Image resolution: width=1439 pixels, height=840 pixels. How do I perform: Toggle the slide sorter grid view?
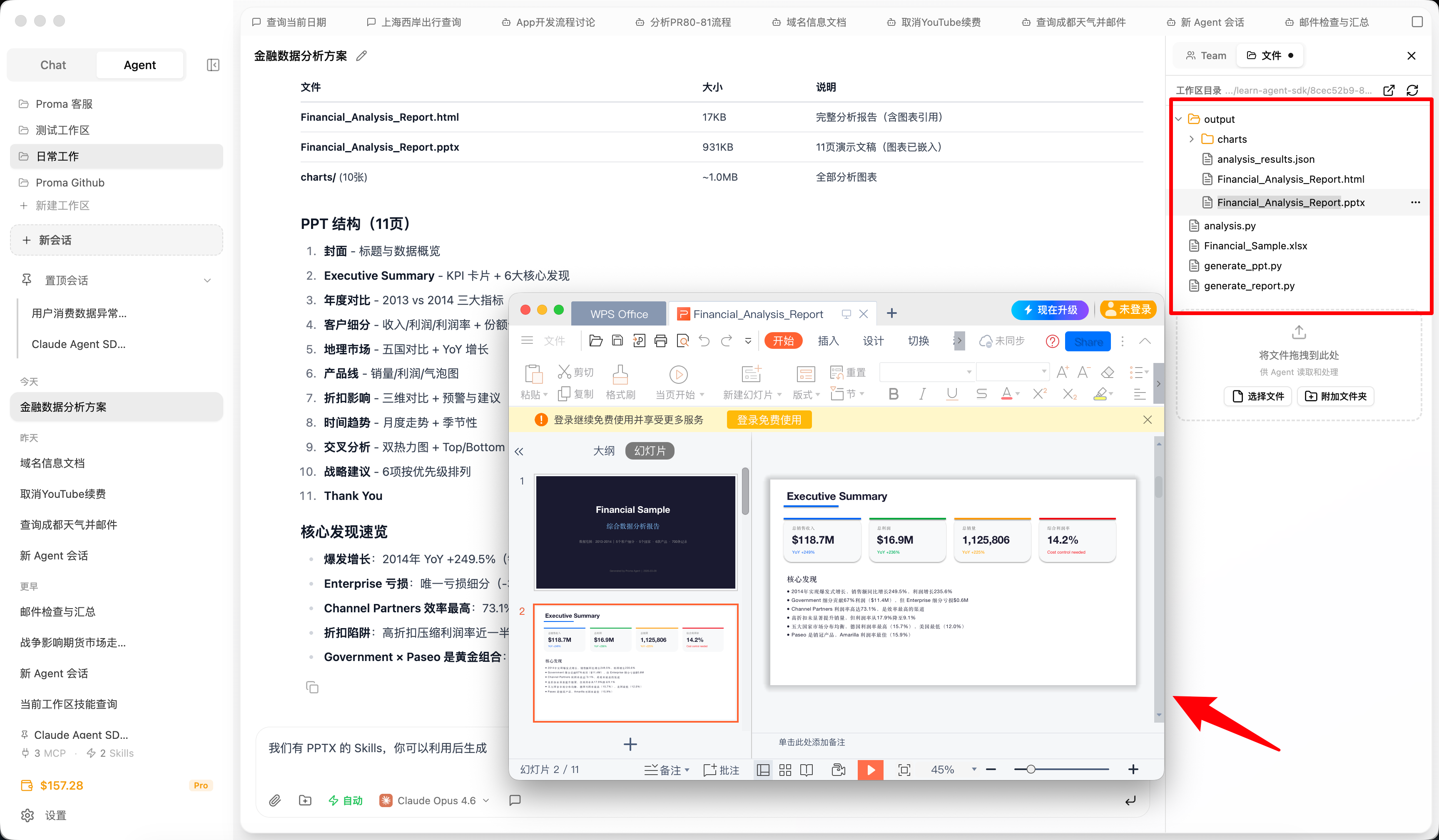[785, 770]
